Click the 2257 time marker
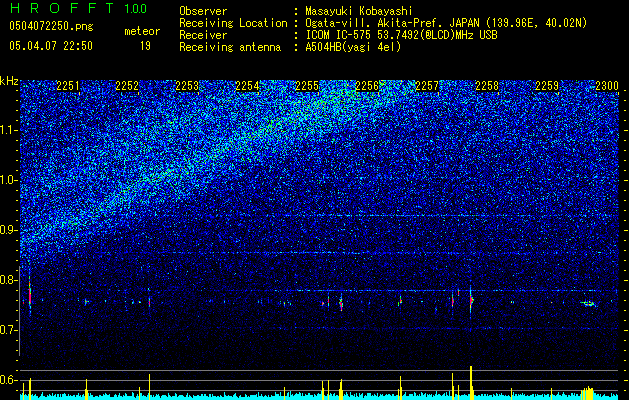The width and height of the screenshot is (629, 400). (x=427, y=86)
